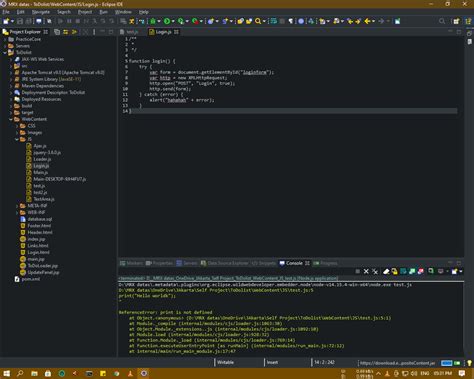This screenshot has width=474, height=379.
Task: Click the green Debug bug icon
Action: (153, 21)
